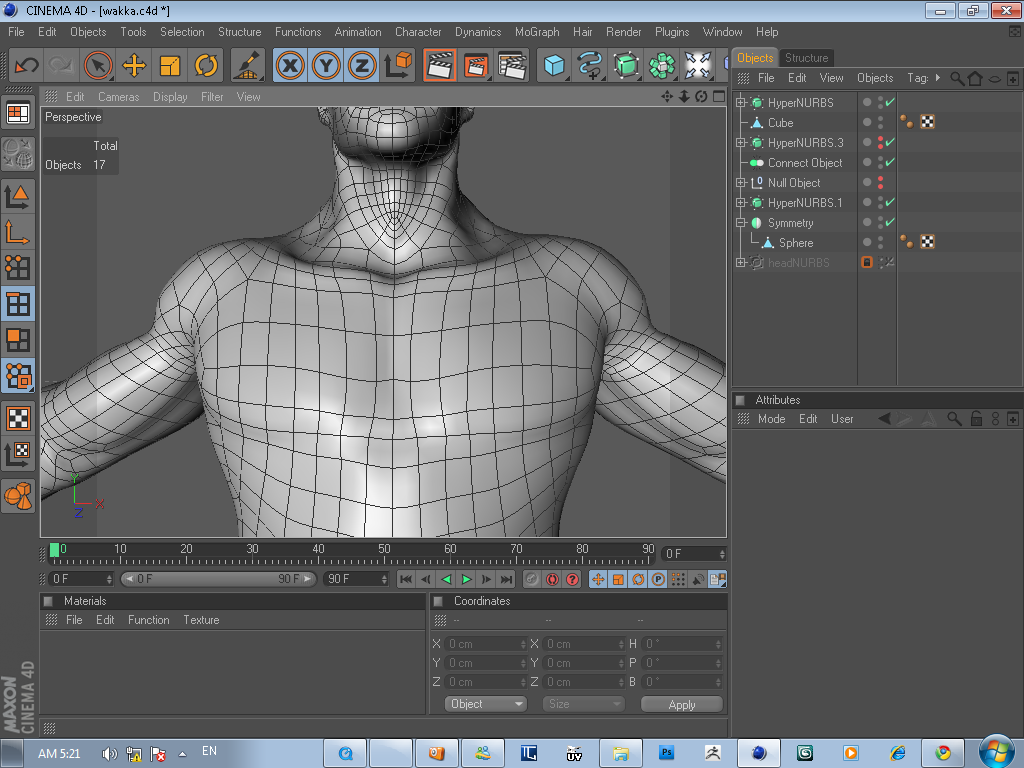Open the Size dropdown in Coordinates

click(x=583, y=704)
